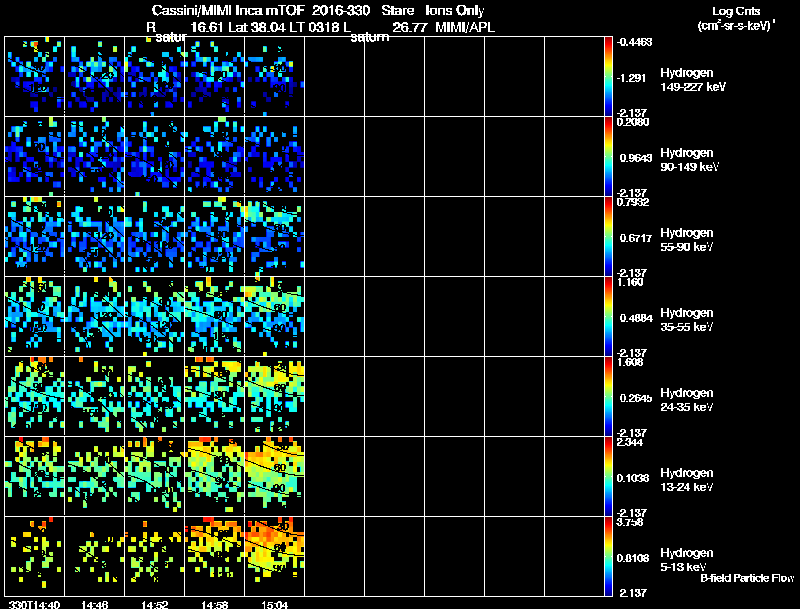The height and width of the screenshot is (609, 800).
Task: Select the 'Hydrogen 55-90 keV' label
Action: point(687,240)
